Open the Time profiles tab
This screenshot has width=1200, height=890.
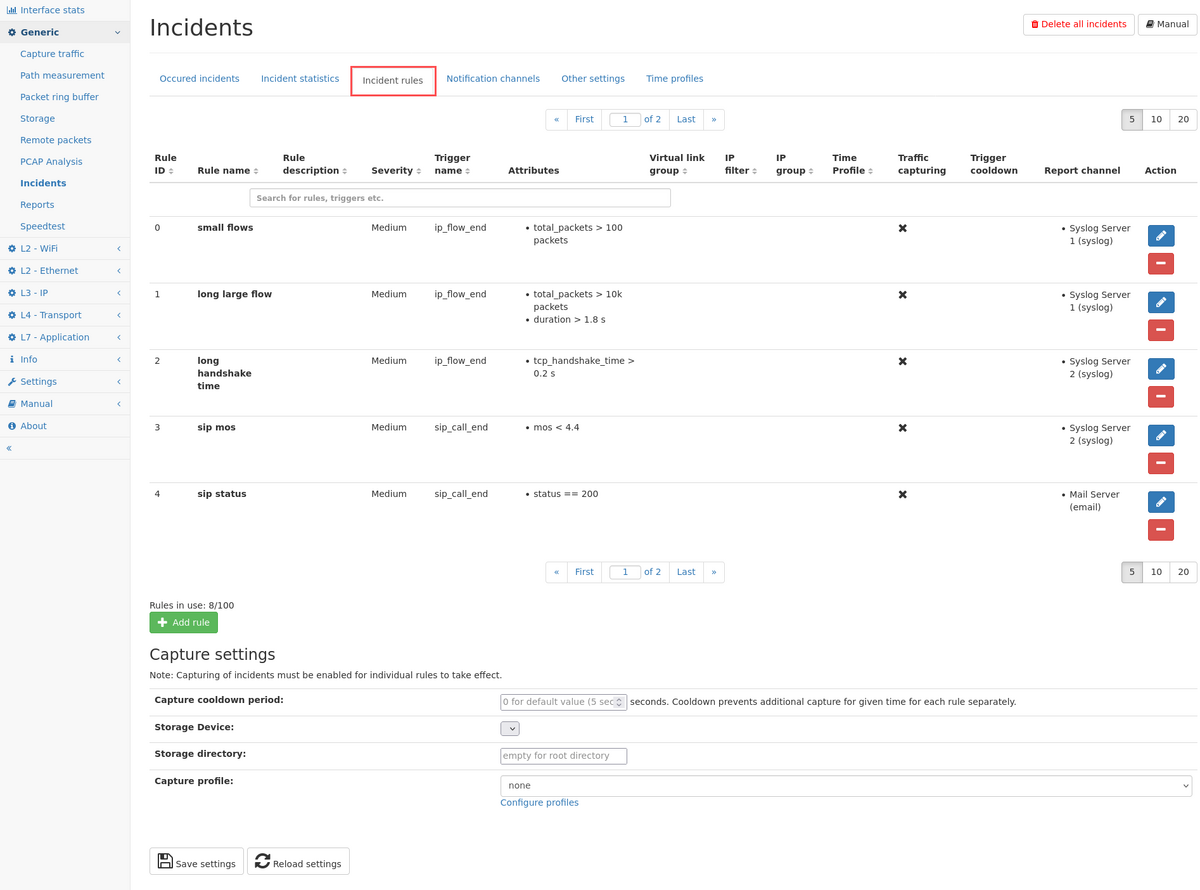tap(674, 79)
